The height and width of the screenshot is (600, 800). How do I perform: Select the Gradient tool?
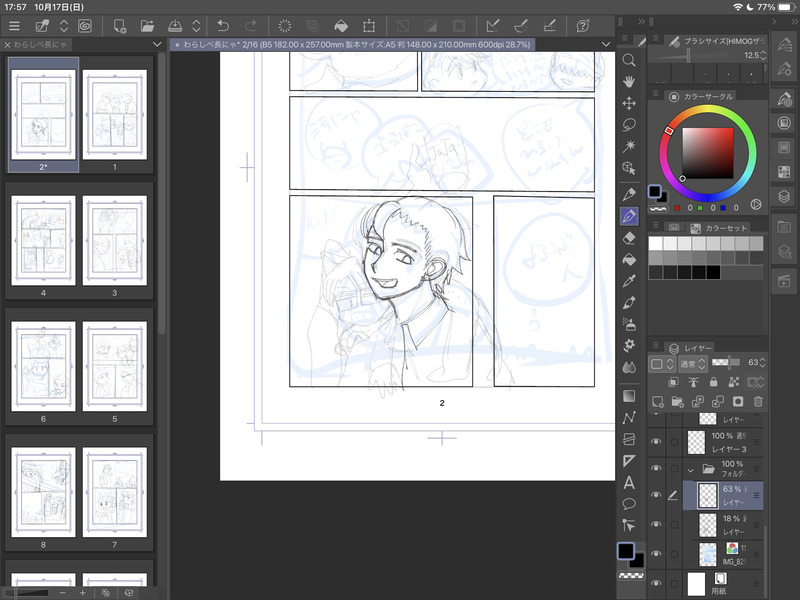pyautogui.click(x=629, y=396)
